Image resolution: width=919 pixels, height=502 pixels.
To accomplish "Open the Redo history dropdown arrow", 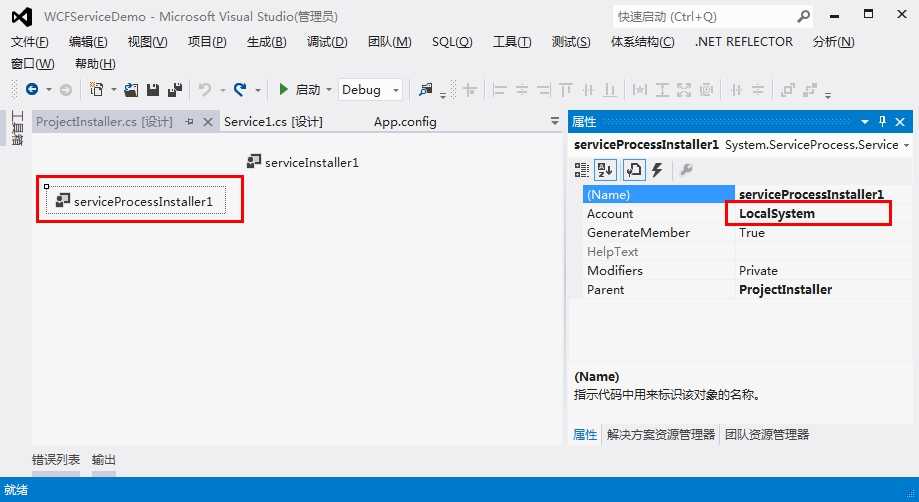I will click(258, 90).
